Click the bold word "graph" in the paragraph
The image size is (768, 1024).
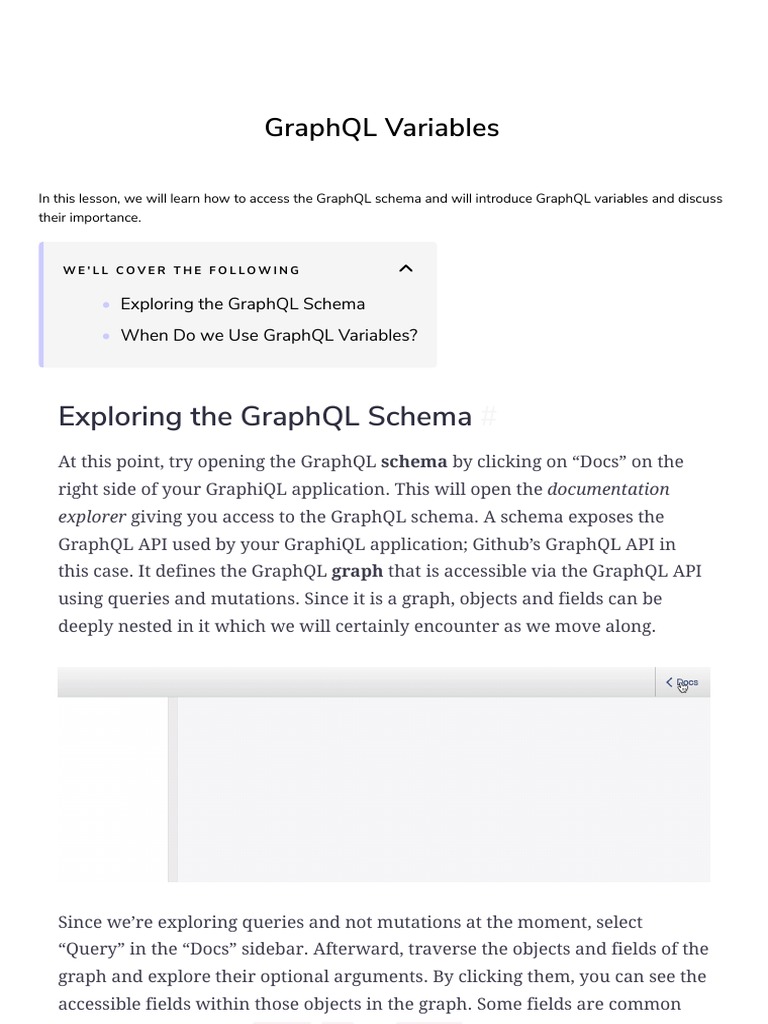[x=357, y=572]
